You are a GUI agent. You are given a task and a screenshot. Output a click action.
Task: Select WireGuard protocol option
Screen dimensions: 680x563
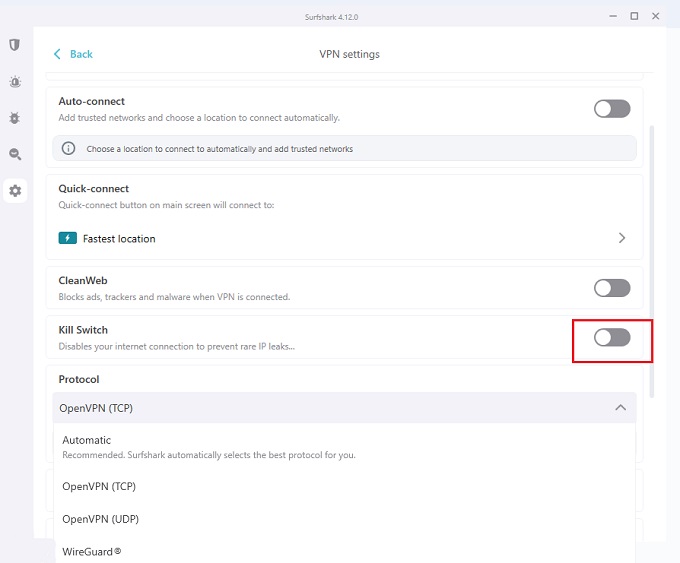(x=344, y=551)
